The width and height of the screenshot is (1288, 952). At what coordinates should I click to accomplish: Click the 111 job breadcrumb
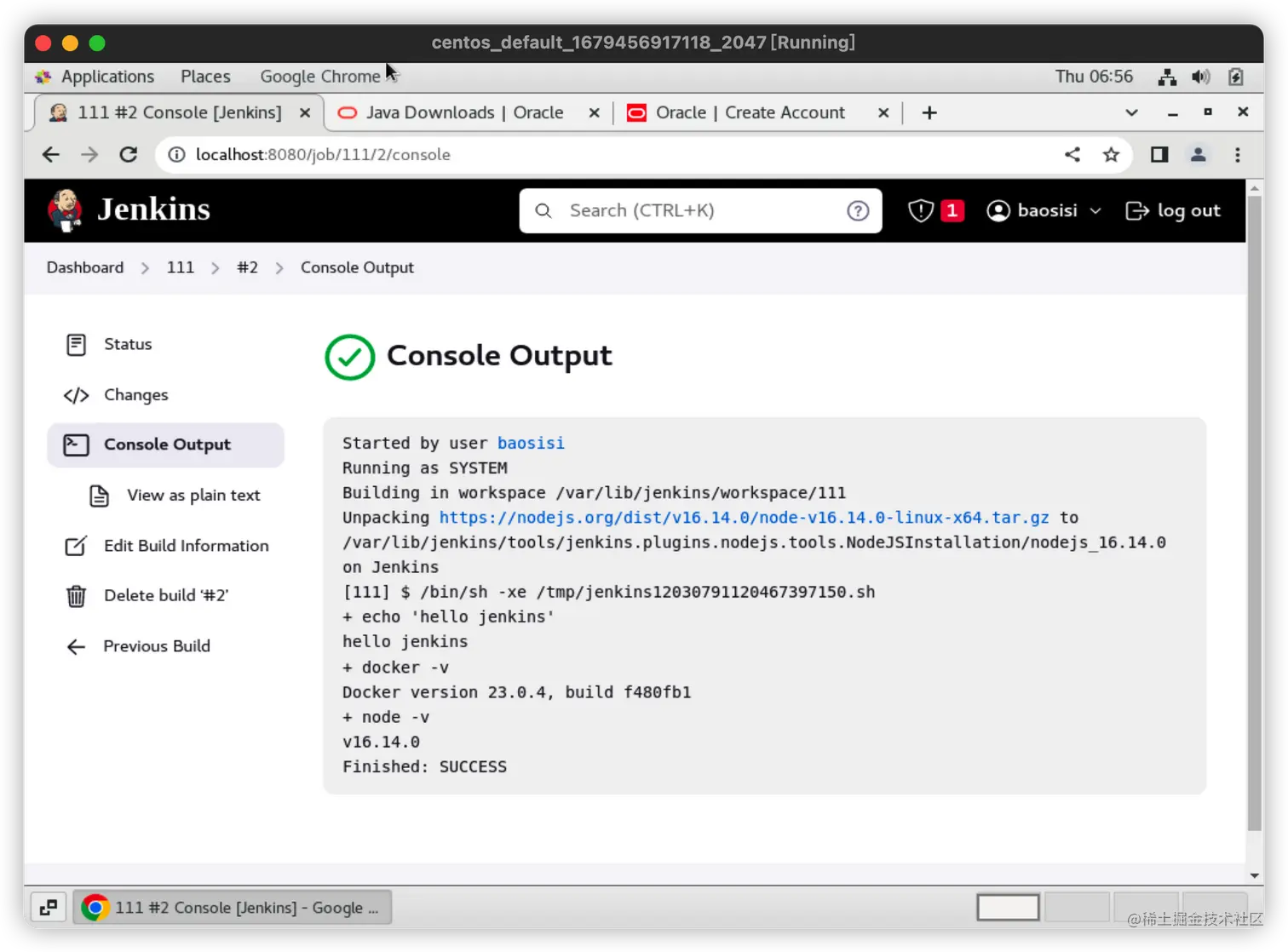pos(181,267)
